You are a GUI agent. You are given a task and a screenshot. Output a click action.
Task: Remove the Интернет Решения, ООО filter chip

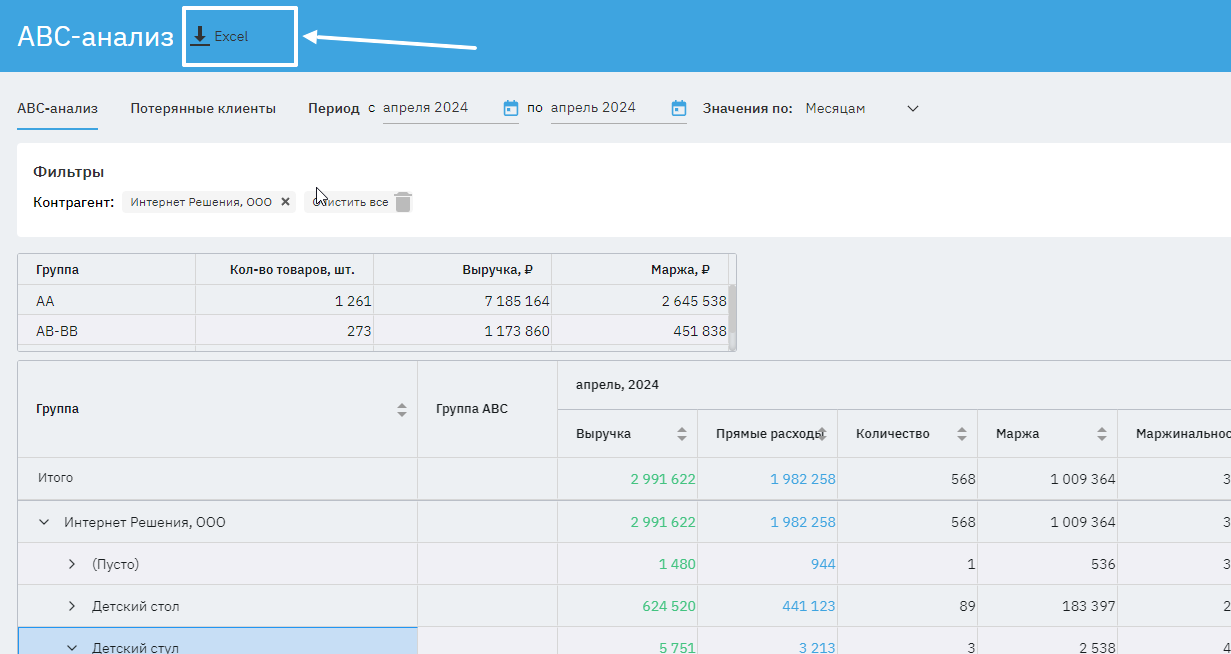[x=285, y=202]
